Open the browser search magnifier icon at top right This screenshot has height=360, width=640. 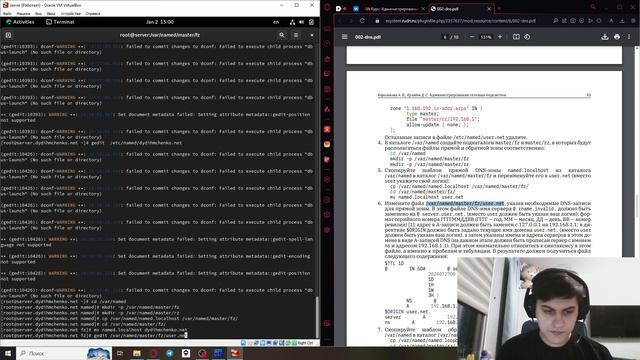coord(593,7)
